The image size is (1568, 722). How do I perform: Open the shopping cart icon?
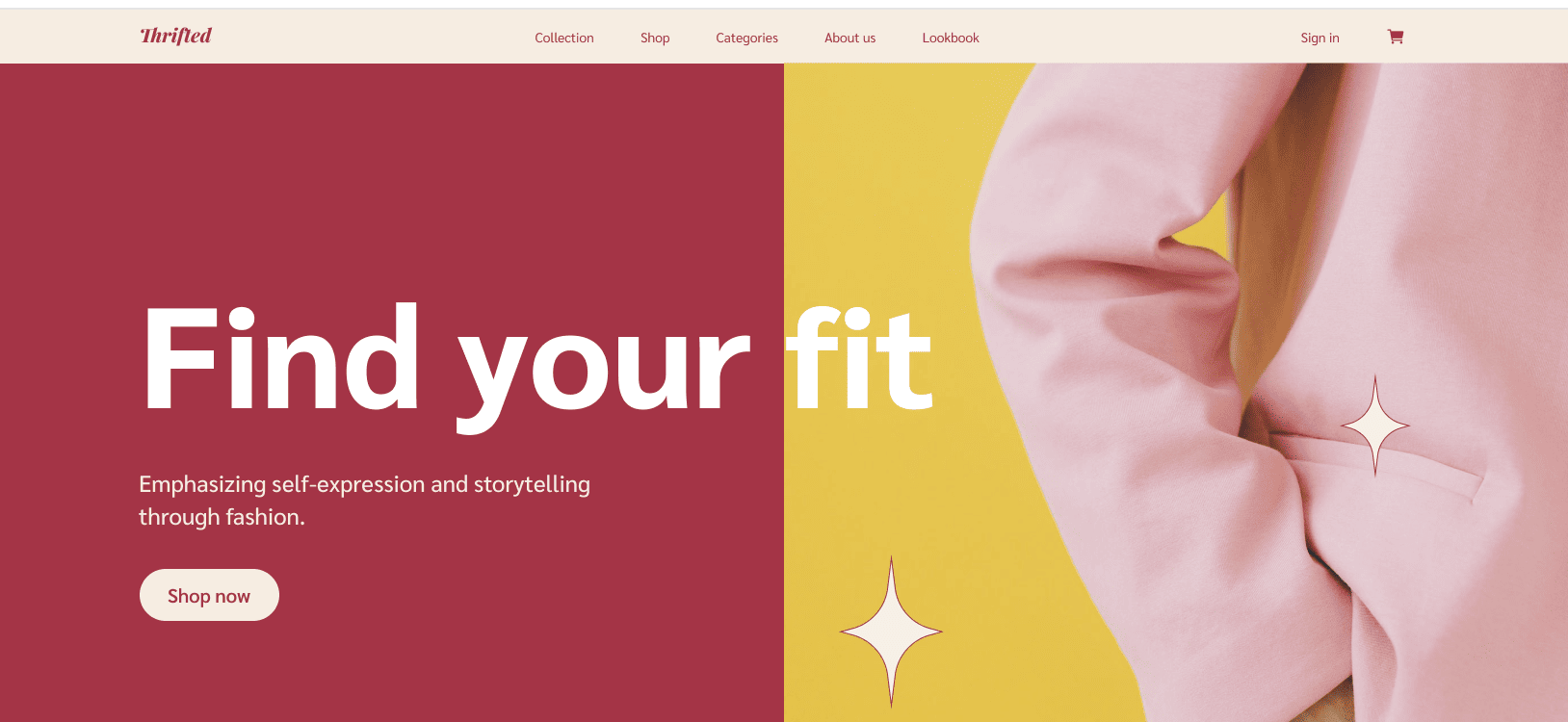tap(1396, 37)
